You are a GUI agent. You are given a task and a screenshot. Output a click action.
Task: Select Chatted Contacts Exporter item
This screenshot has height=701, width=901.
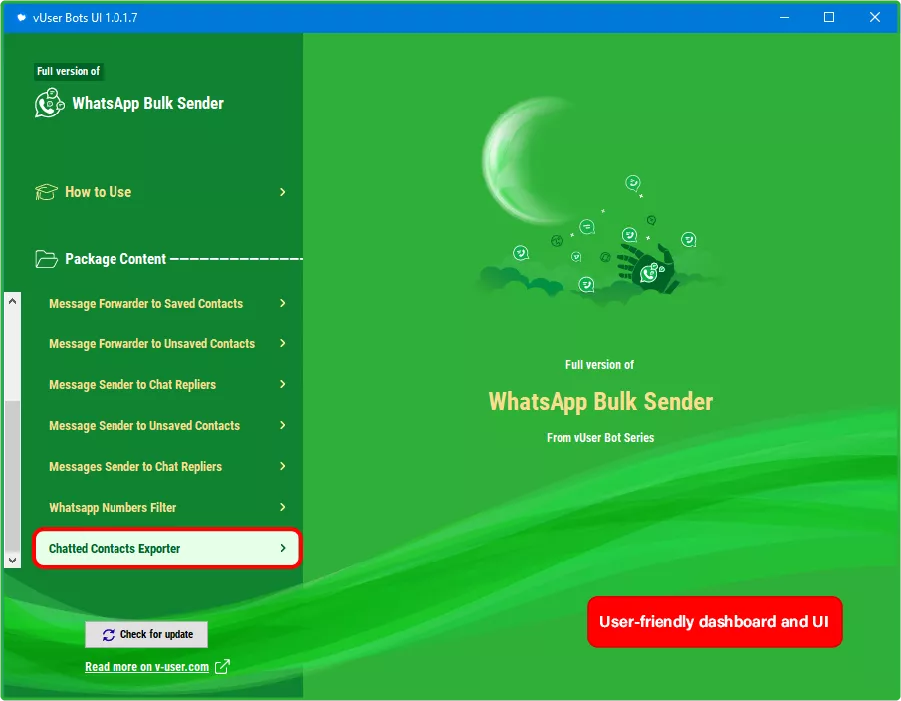click(x=167, y=548)
